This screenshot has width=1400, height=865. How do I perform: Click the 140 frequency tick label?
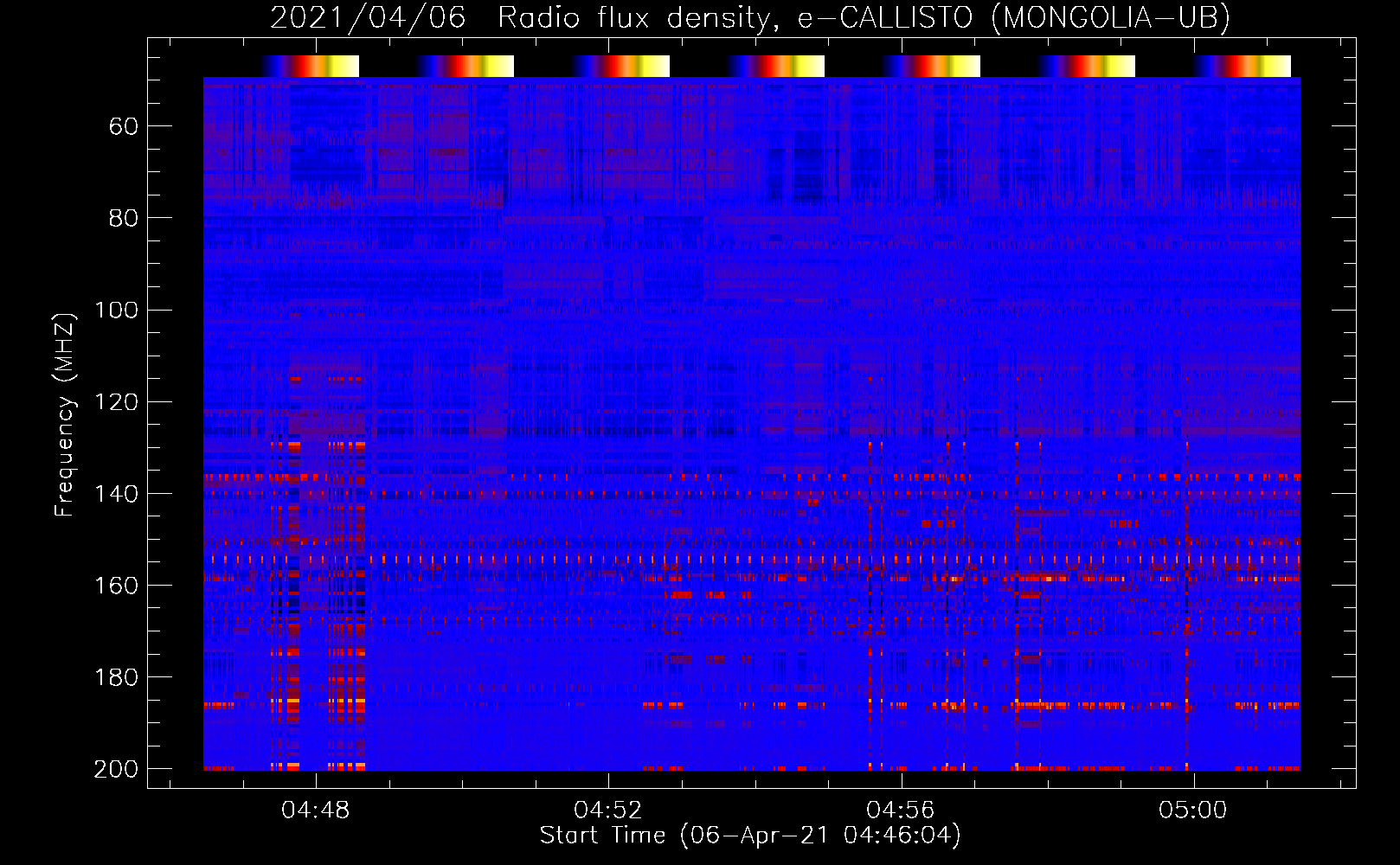tap(116, 494)
